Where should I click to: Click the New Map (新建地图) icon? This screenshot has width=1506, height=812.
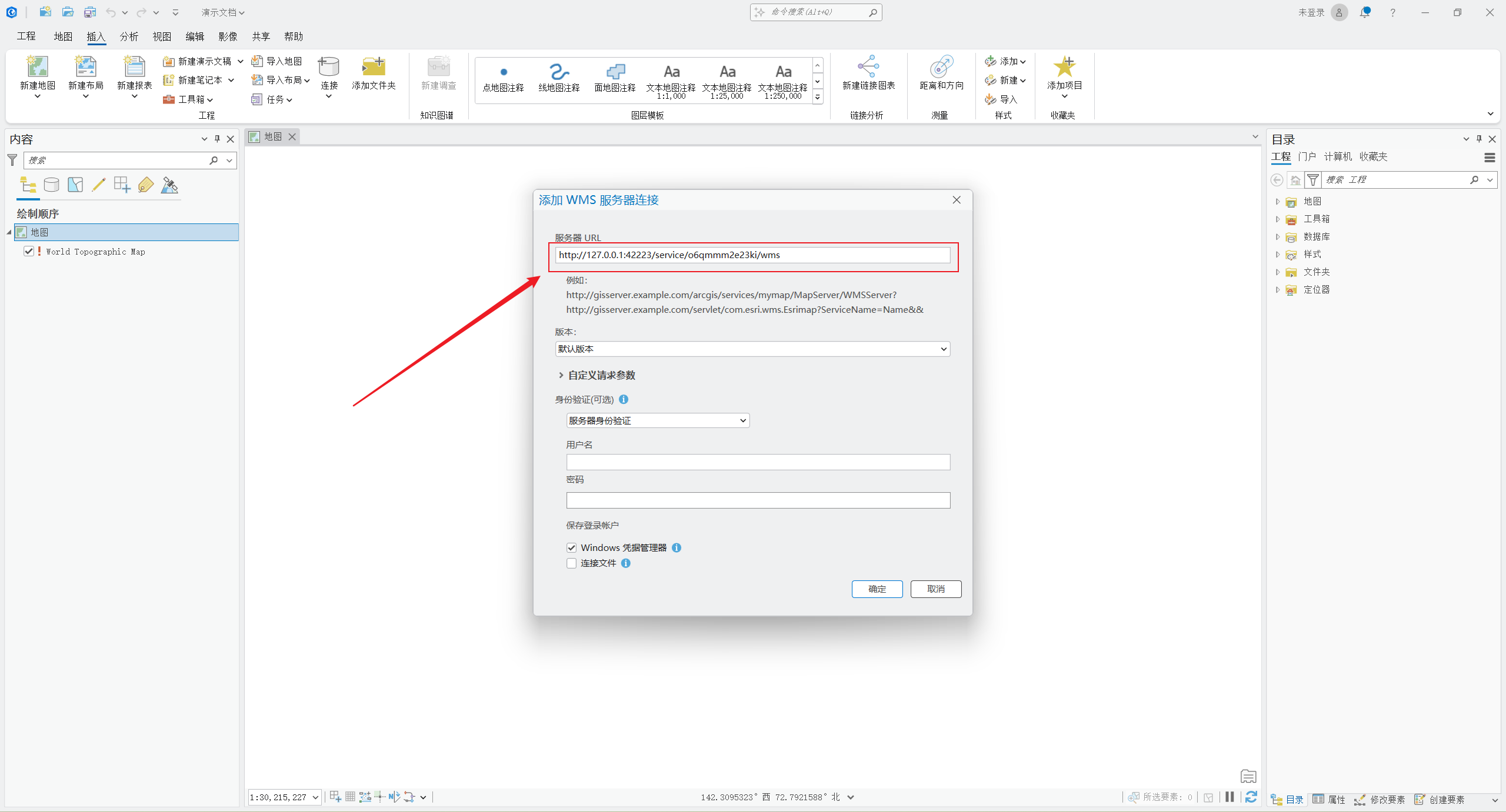(38, 66)
